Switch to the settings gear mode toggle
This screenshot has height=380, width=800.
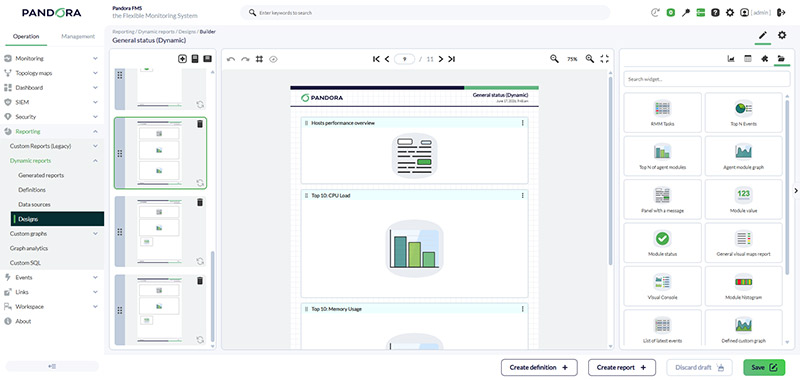pyautogui.click(x=782, y=35)
